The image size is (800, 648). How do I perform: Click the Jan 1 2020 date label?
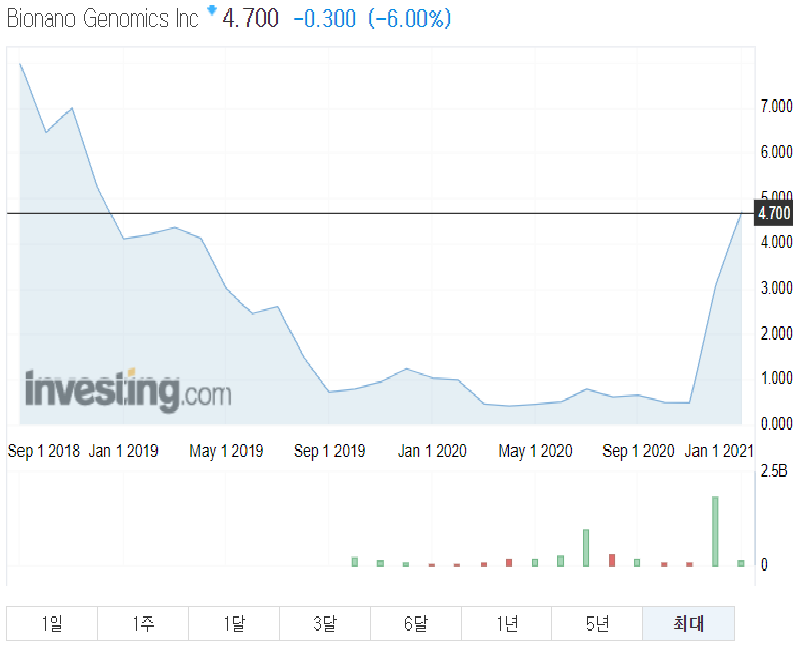[432, 451]
